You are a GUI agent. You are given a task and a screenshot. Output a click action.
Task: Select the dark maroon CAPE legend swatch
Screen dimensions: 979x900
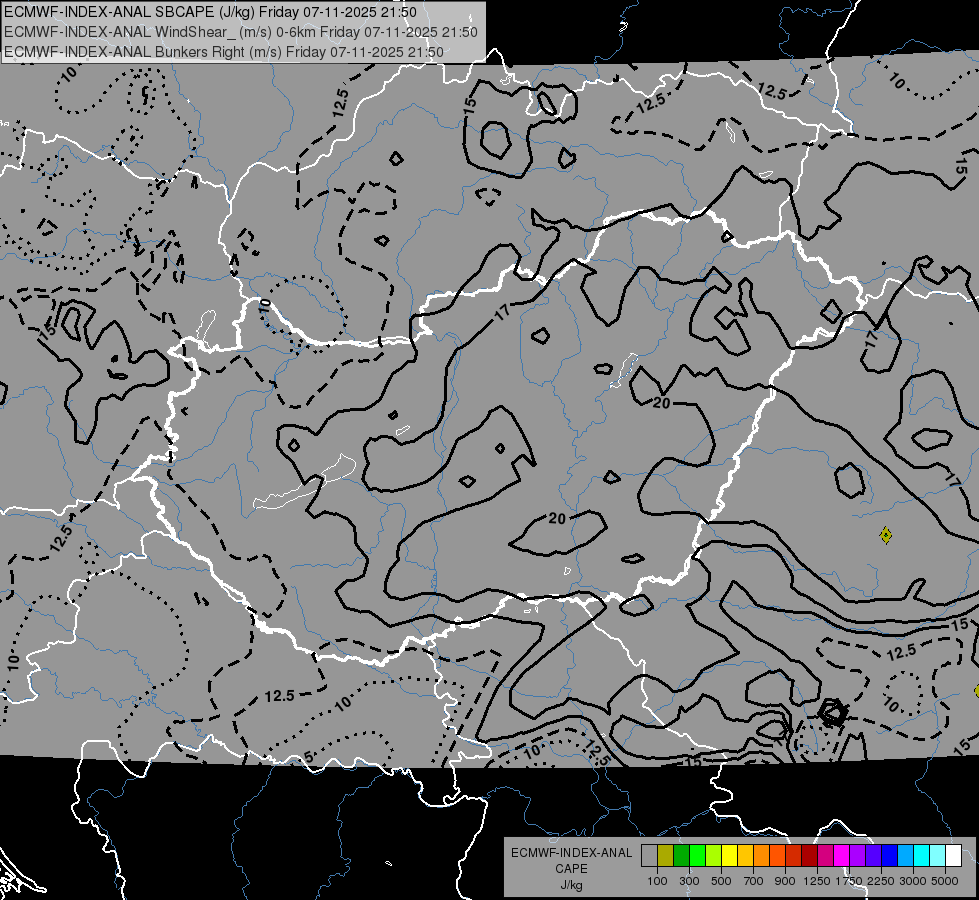(809, 856)
